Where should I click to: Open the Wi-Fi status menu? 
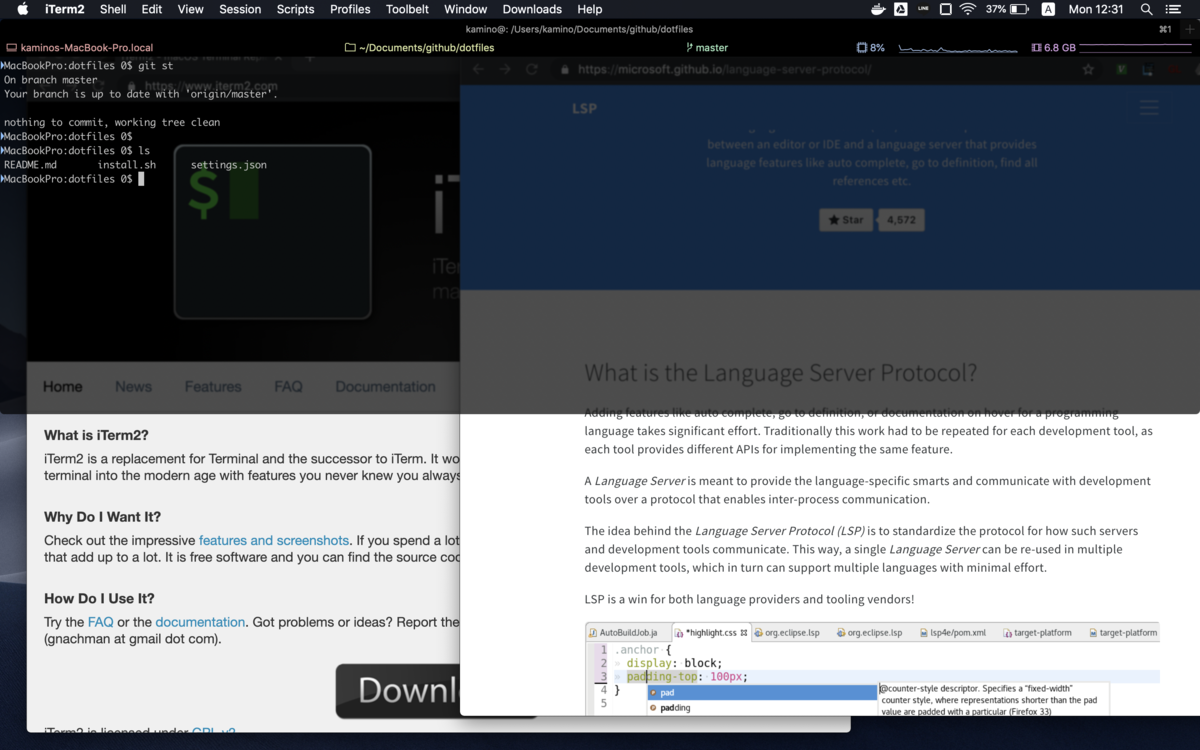click(x=968, y=9)
